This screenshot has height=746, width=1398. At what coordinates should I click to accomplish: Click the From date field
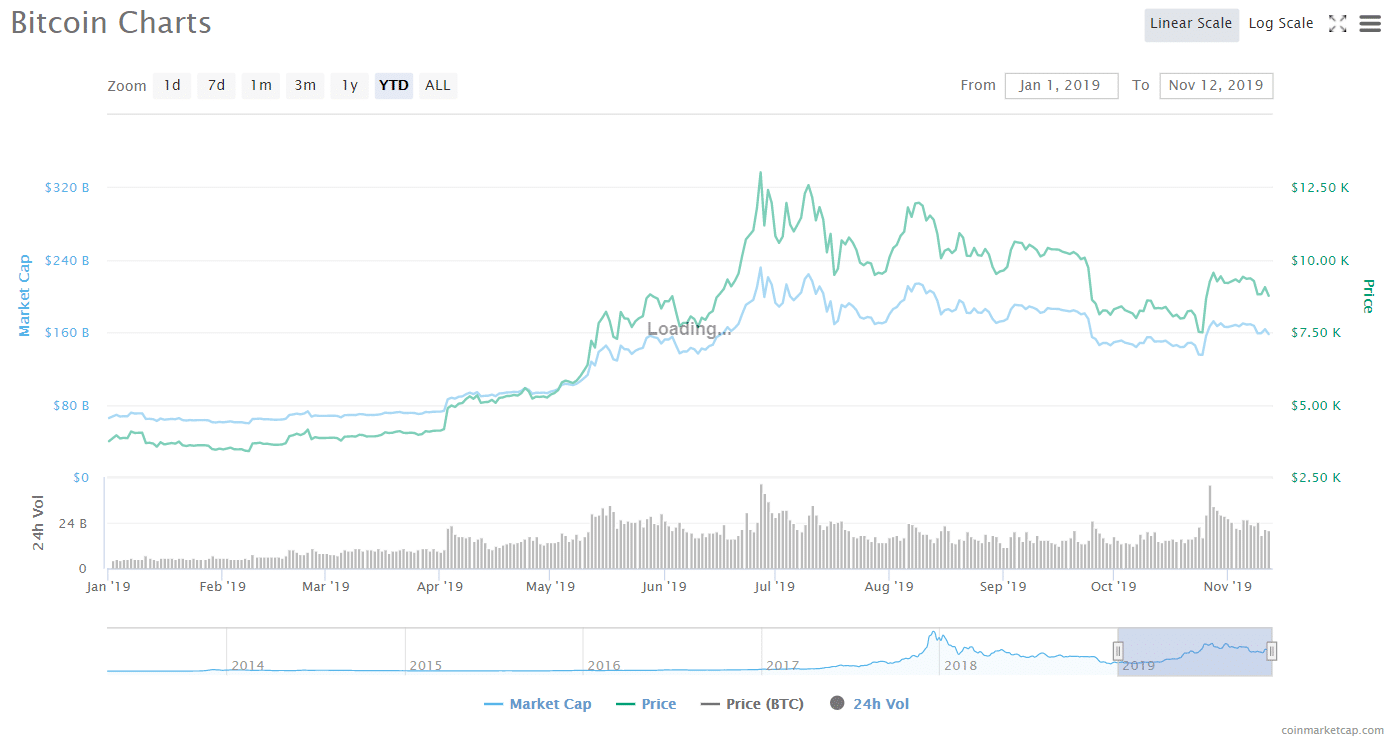coord(1060,86)
